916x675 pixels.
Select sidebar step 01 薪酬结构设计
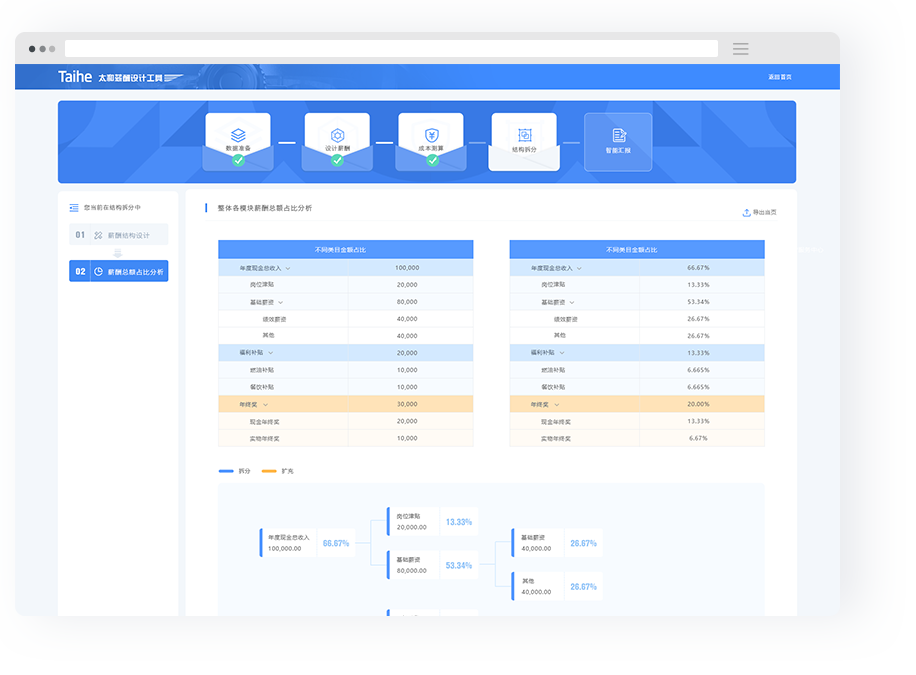pos(119,234)
